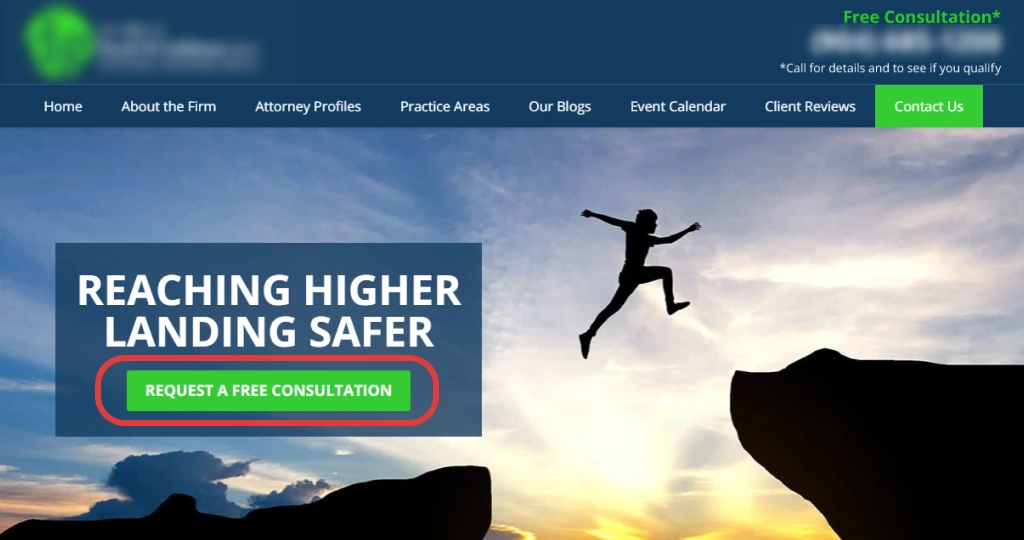Click the green Free Consultation* header text
Image resolution: width=1024 pixels, height=540 pixels.
[921, 16]
